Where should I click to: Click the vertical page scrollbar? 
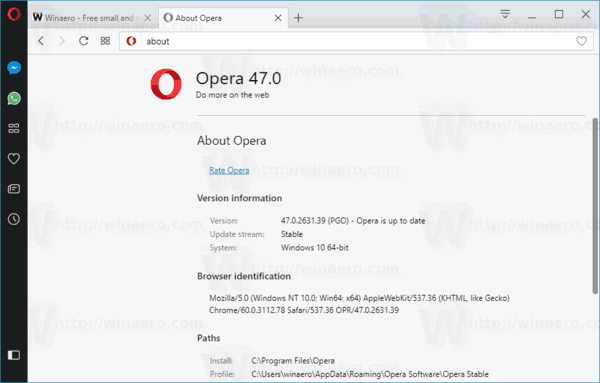pyautogui.click(x=595, y=206)
